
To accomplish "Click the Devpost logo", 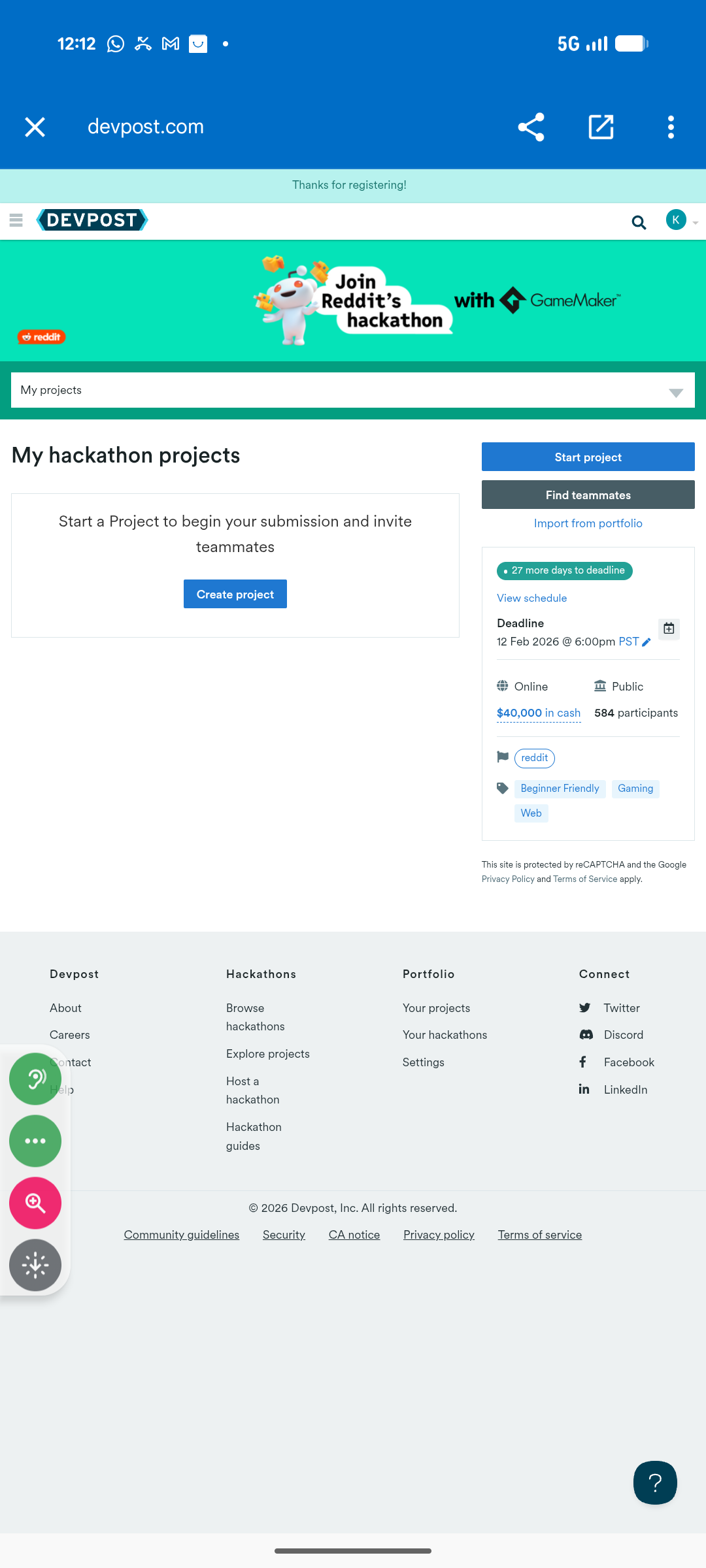I will pos(92,220).
